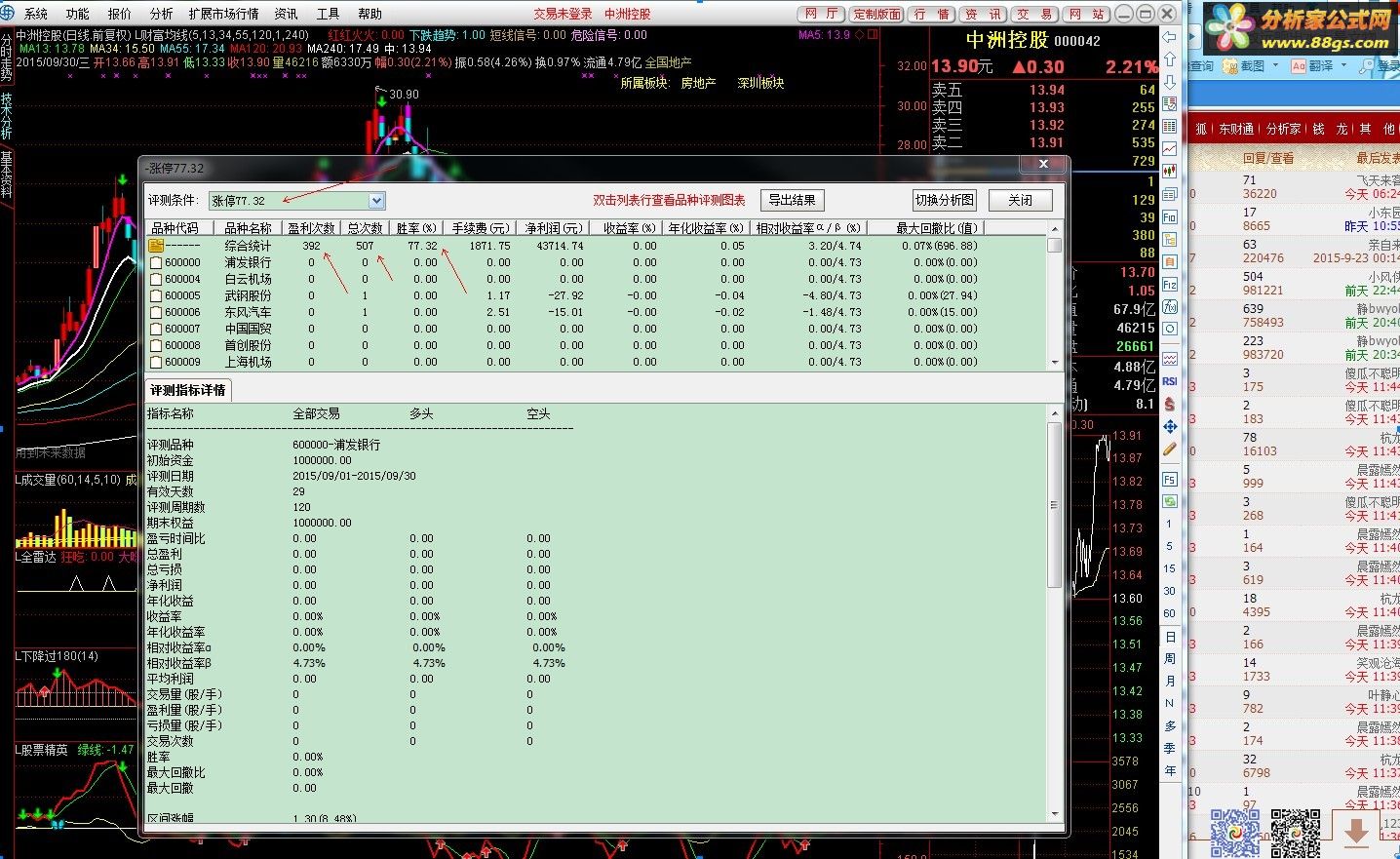The height and width of the screenshot is (859, 1400).
Task: Click the 导出结果 button
Action: 792,200
